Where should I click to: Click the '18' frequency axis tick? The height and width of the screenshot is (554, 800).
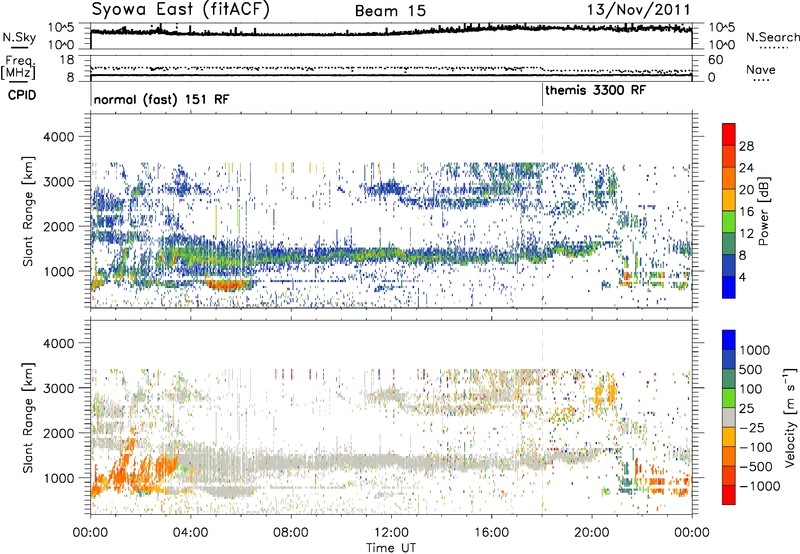(x=67, y=60)
